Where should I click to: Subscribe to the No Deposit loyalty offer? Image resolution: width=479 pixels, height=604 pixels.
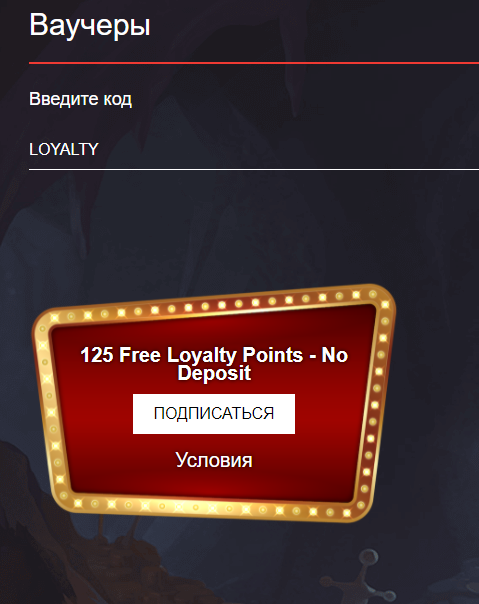click(x=214, y=414)
